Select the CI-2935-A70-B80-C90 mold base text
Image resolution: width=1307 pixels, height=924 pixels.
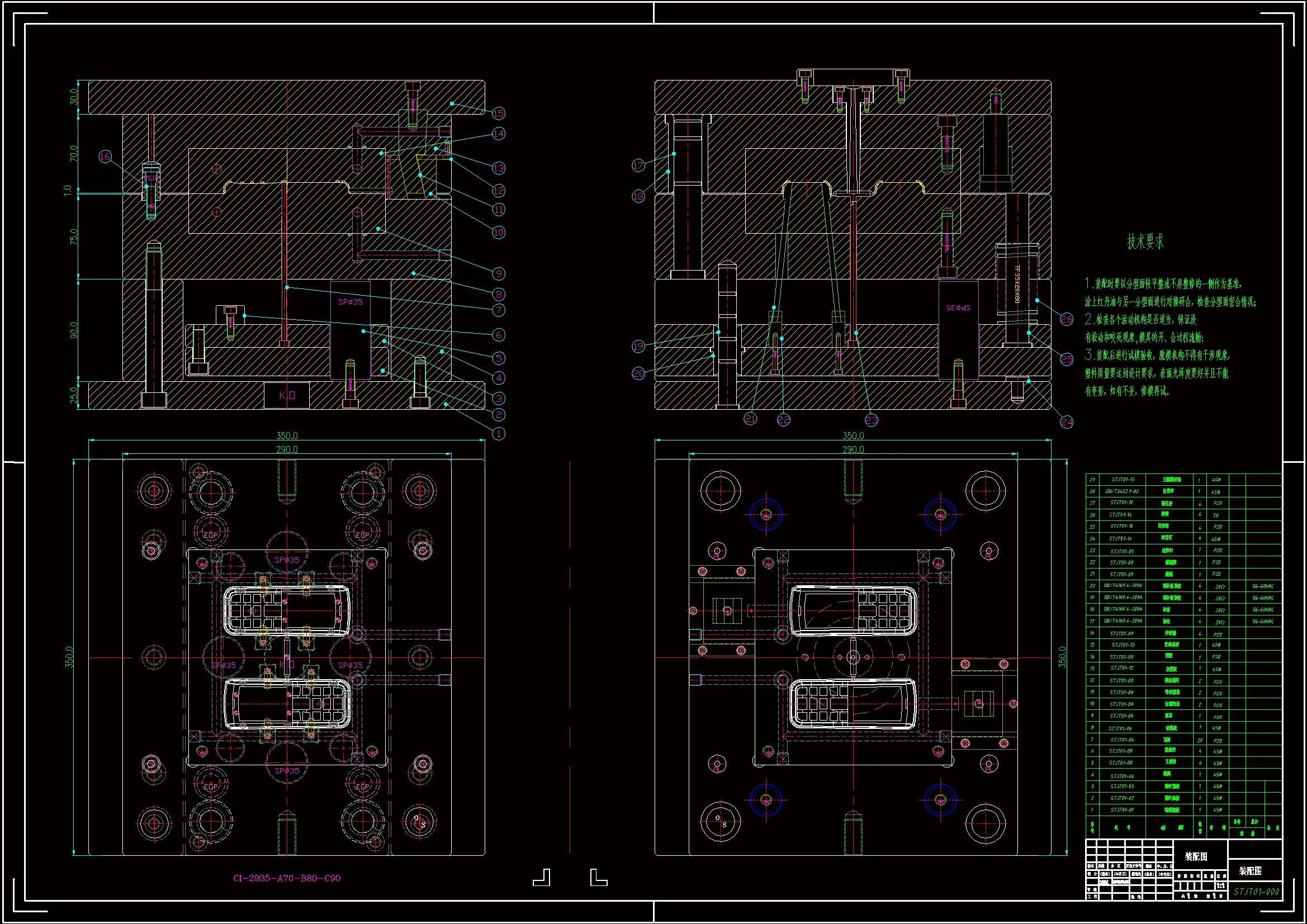[x=287, y=878]
